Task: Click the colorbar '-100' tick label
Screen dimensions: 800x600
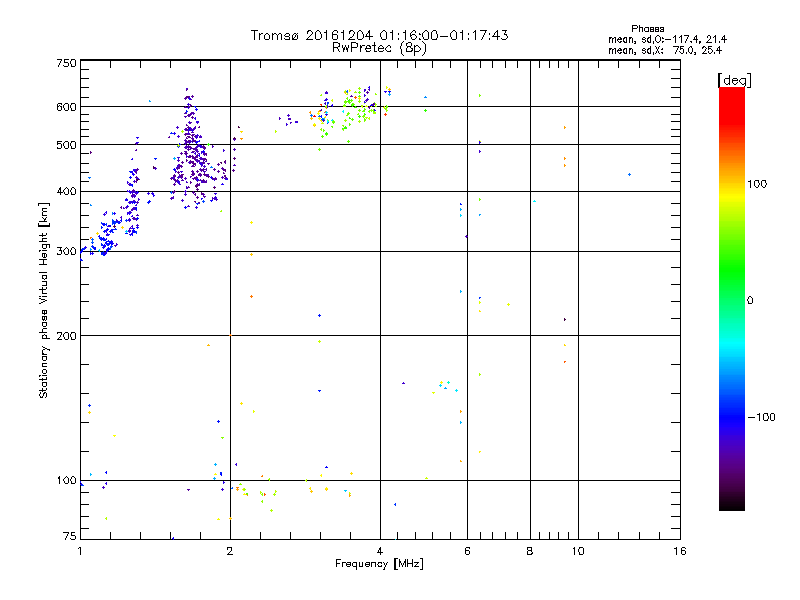Action: [x=761, y=417]
